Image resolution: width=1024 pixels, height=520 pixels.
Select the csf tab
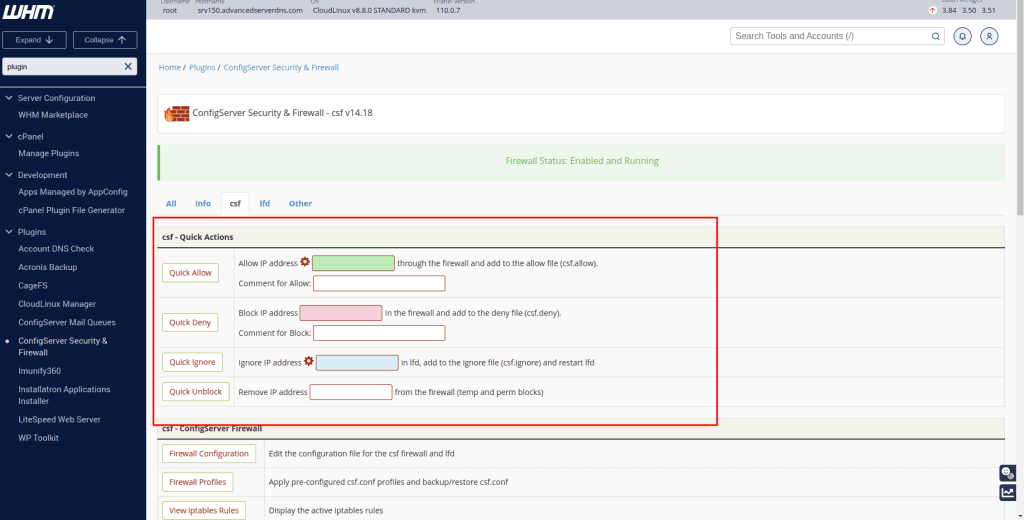click(x=235, y=204)
